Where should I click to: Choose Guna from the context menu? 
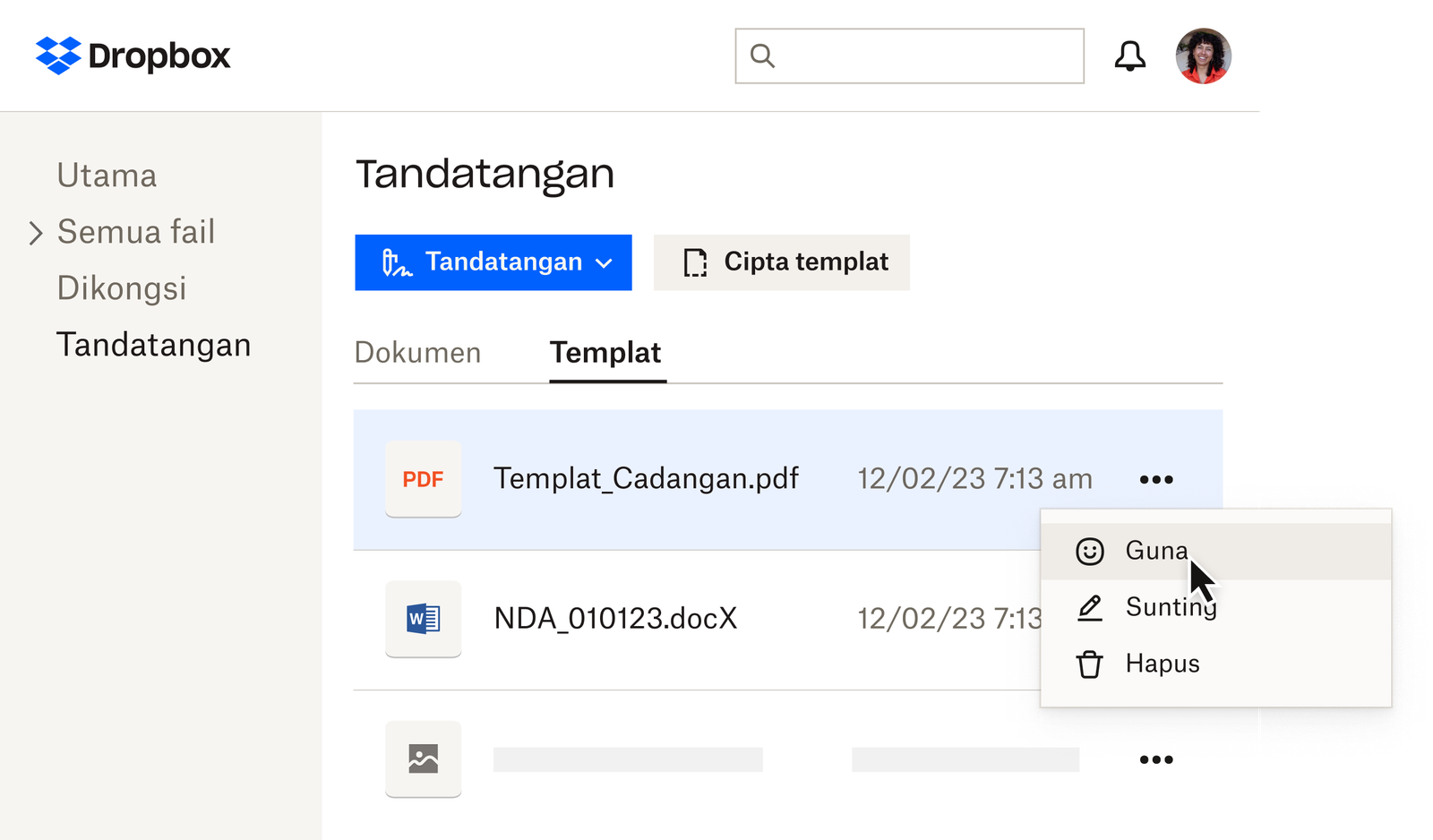[1155, 551]
